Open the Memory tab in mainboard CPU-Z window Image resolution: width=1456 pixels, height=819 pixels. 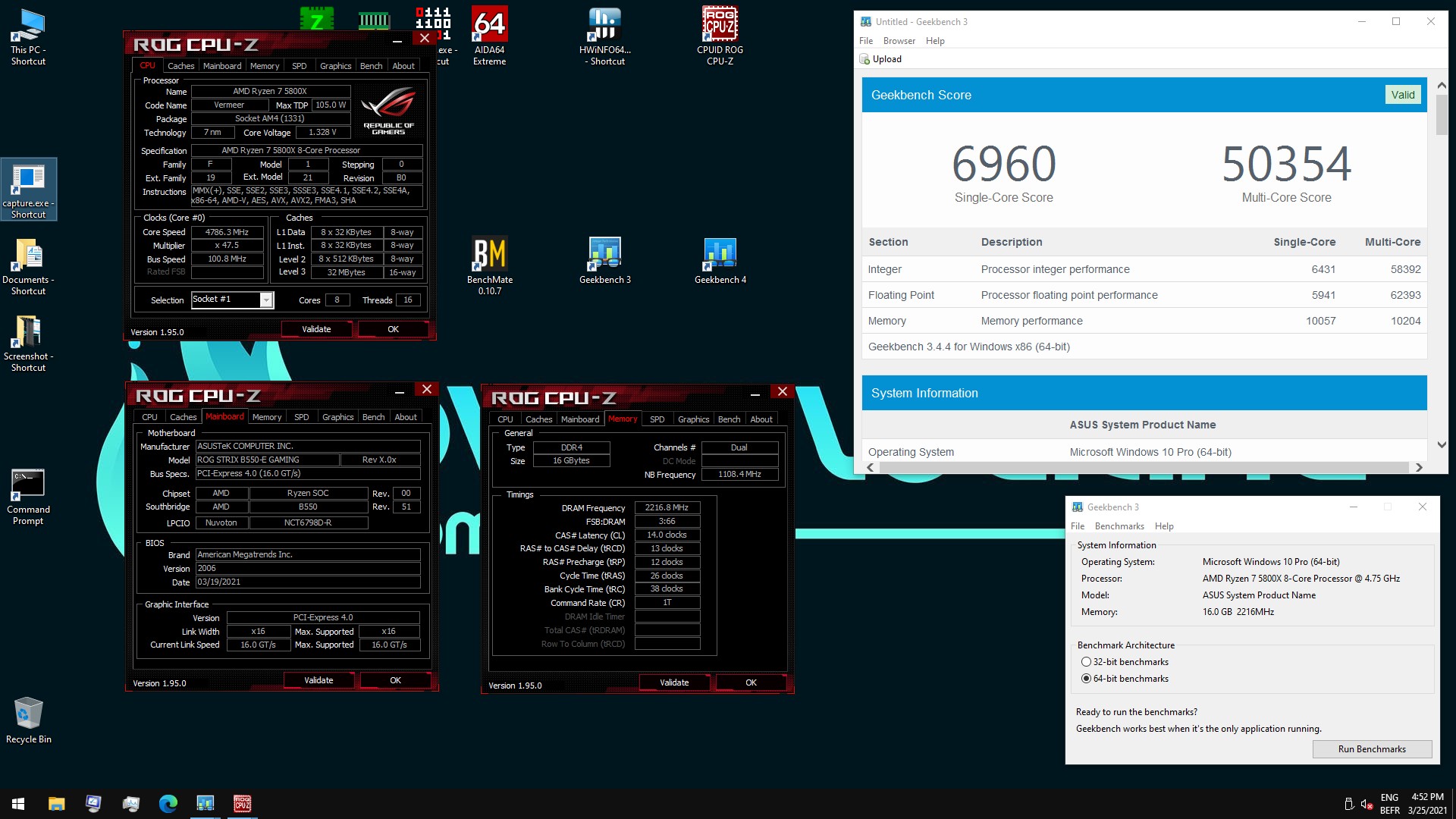coord(266,417)
